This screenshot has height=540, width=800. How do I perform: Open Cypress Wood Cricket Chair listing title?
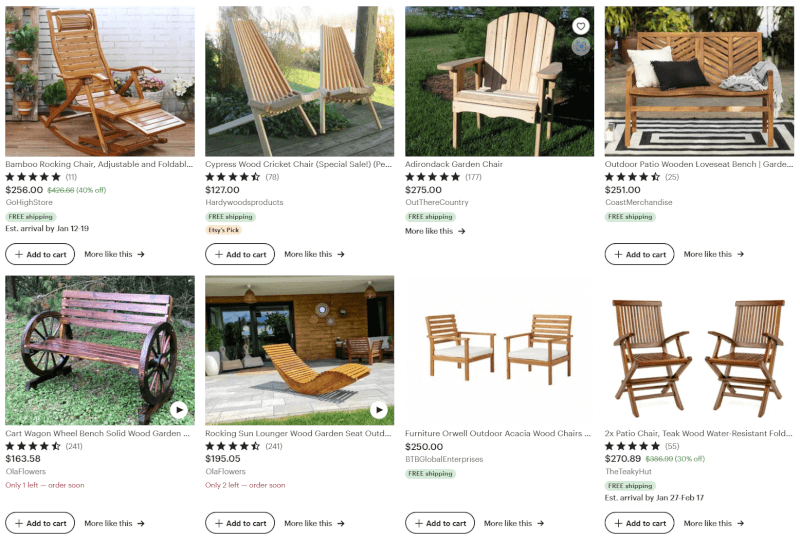coord(298,164)
